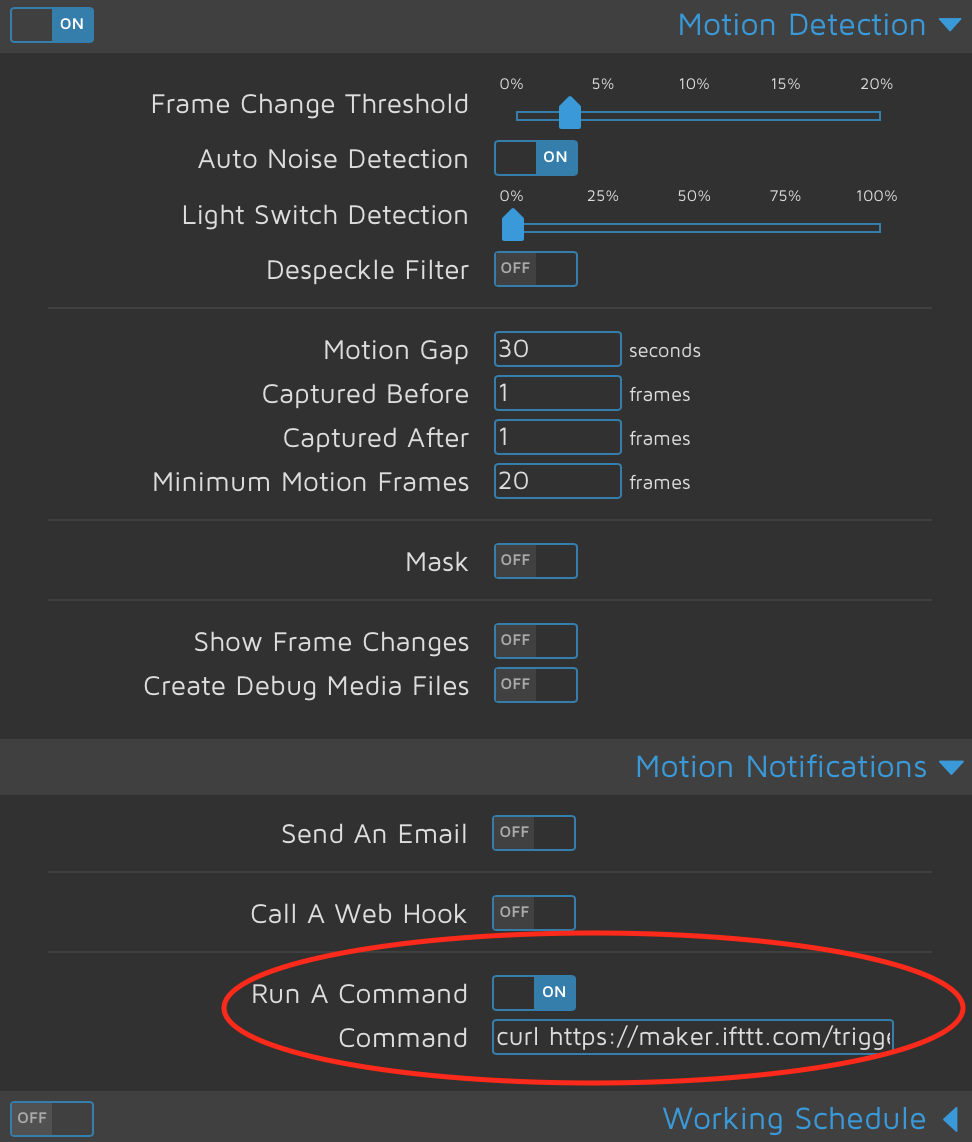Click the Command field containing the curl URL
Image resolution: width=972 pixels, height=1142 pixels.
coord(693,1036)
